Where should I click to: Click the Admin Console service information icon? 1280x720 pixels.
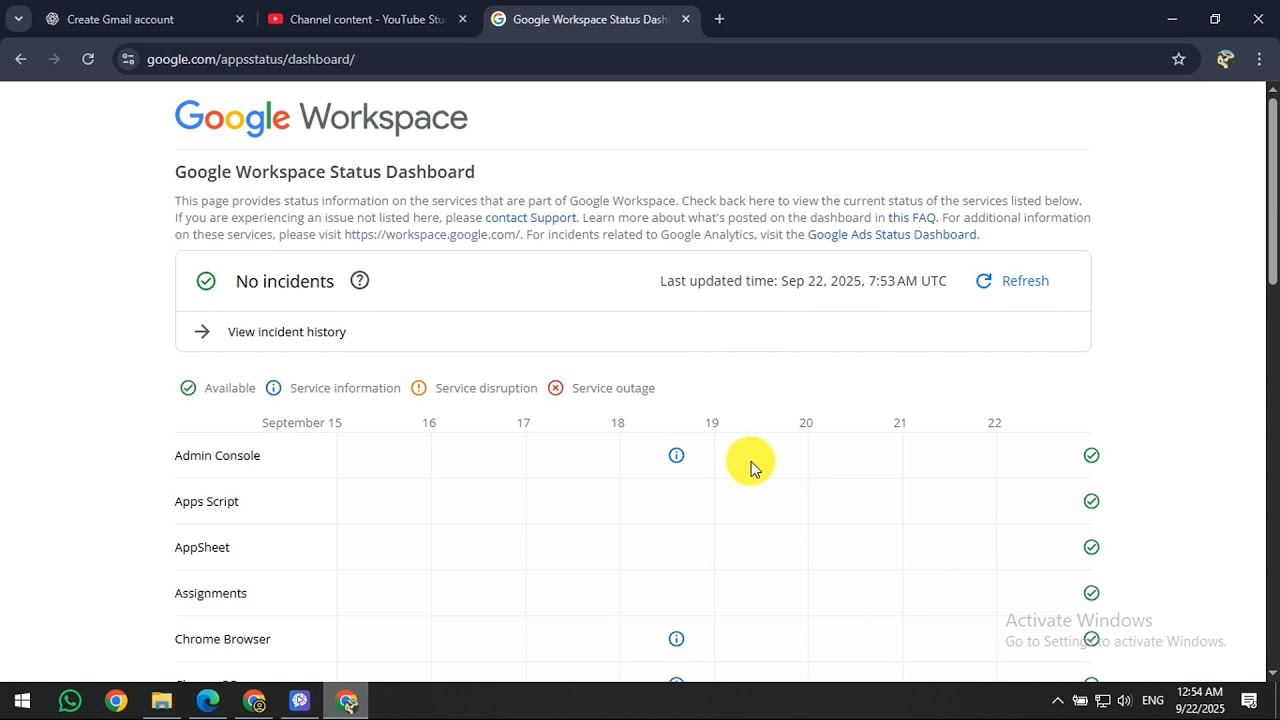(x=676, y=455)
